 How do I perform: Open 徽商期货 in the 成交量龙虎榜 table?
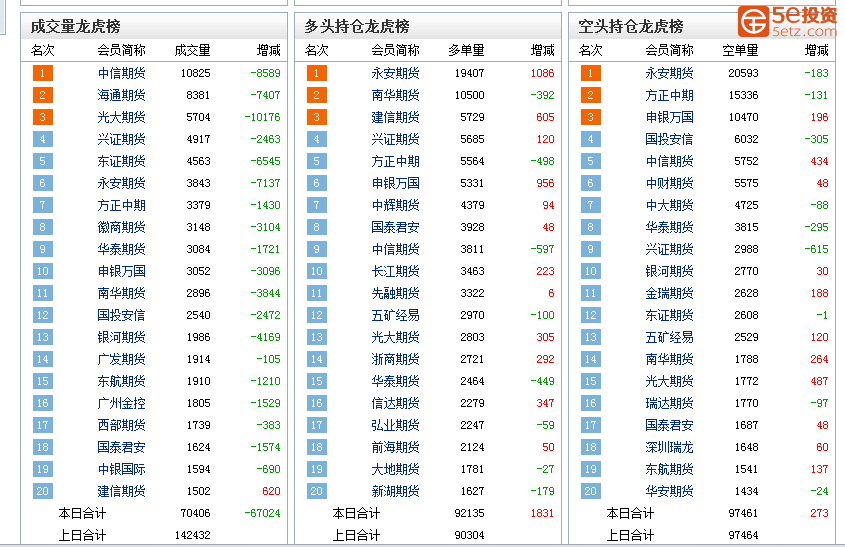point(121,227)
